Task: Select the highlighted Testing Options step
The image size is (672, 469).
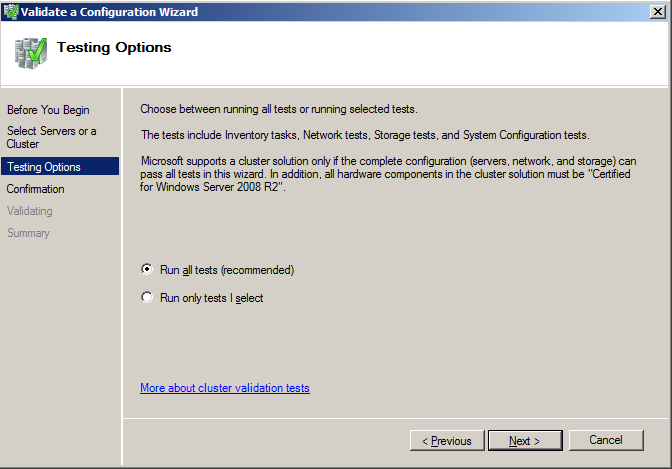Action: point(44,167)
